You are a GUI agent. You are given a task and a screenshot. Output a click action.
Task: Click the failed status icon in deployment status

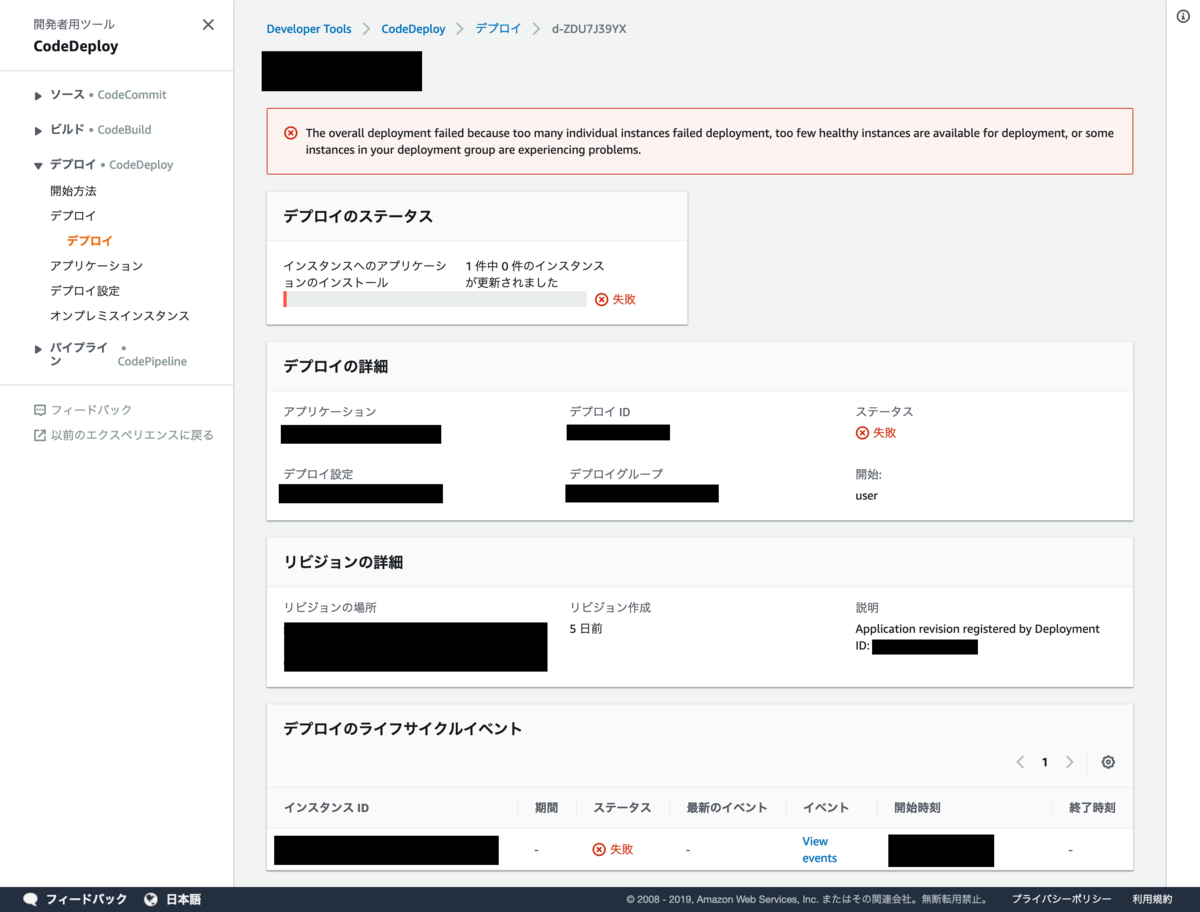click(x=601, y=299)
